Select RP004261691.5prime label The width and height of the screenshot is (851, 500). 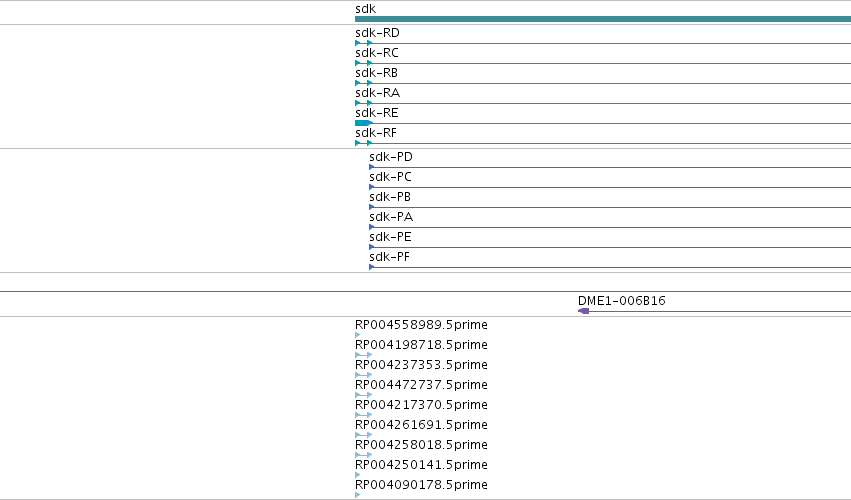click(x=421, y=425)
